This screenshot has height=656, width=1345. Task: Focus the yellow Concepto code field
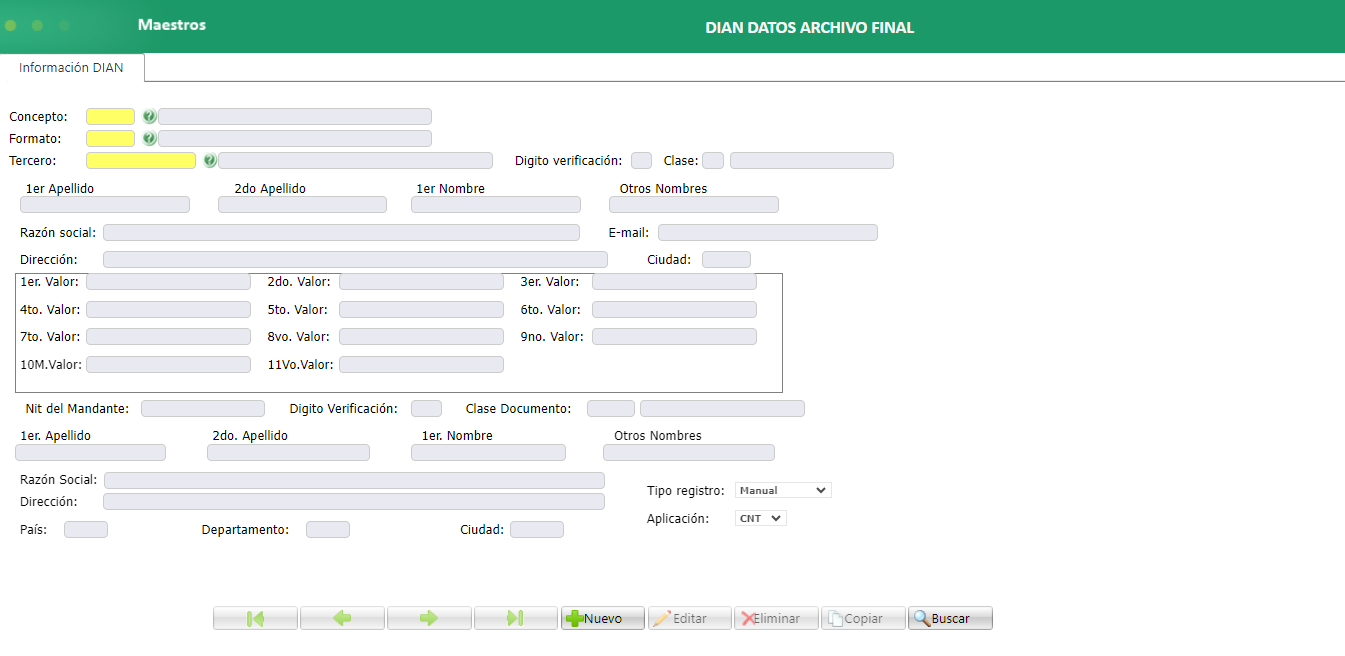(110, 117)
